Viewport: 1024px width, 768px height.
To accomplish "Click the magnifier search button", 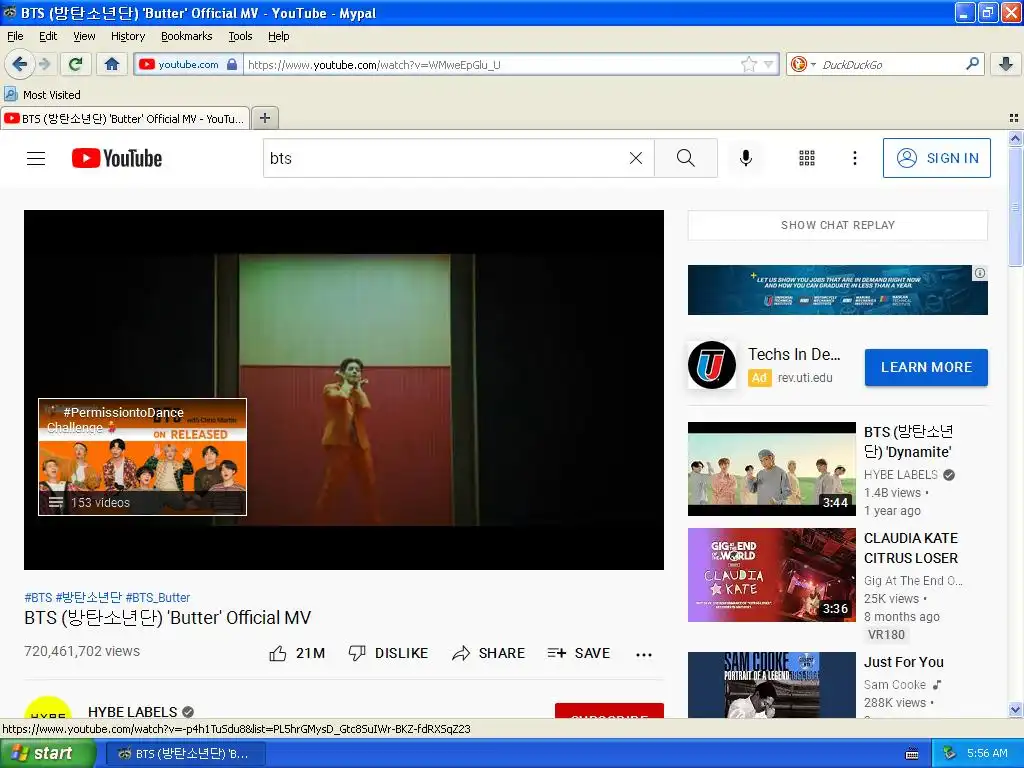I will pyautogui.click(x=686, y=158).
